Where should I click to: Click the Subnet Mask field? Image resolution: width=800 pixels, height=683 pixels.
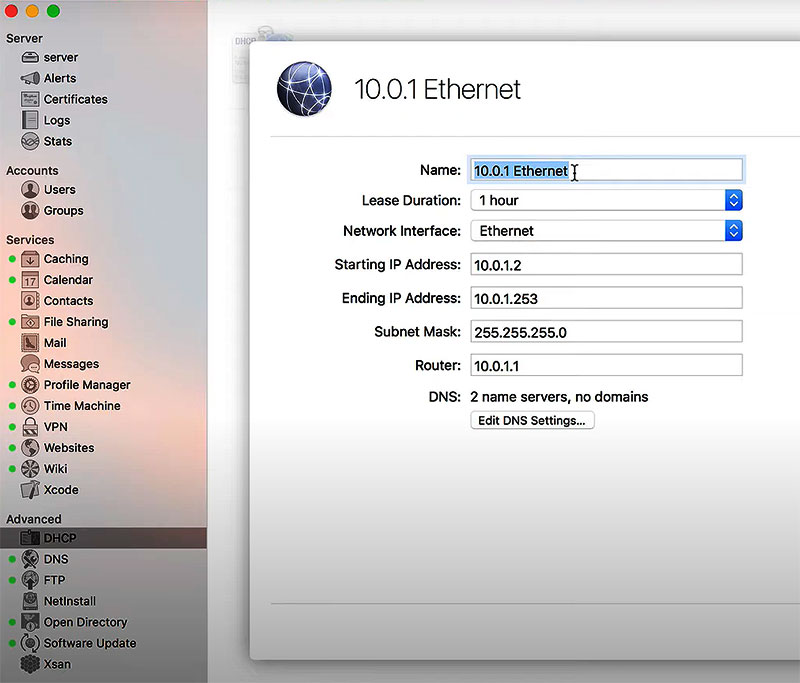(606, 332)
